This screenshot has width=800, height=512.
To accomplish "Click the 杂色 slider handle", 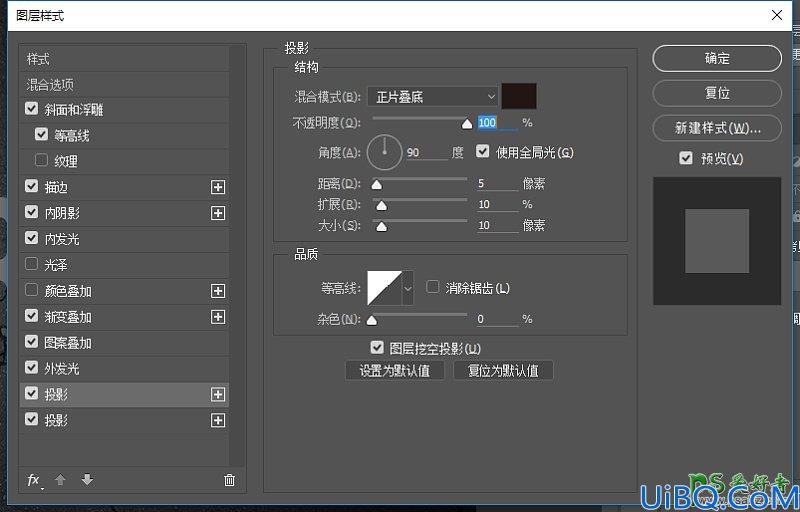I will (x=372, y=320).
